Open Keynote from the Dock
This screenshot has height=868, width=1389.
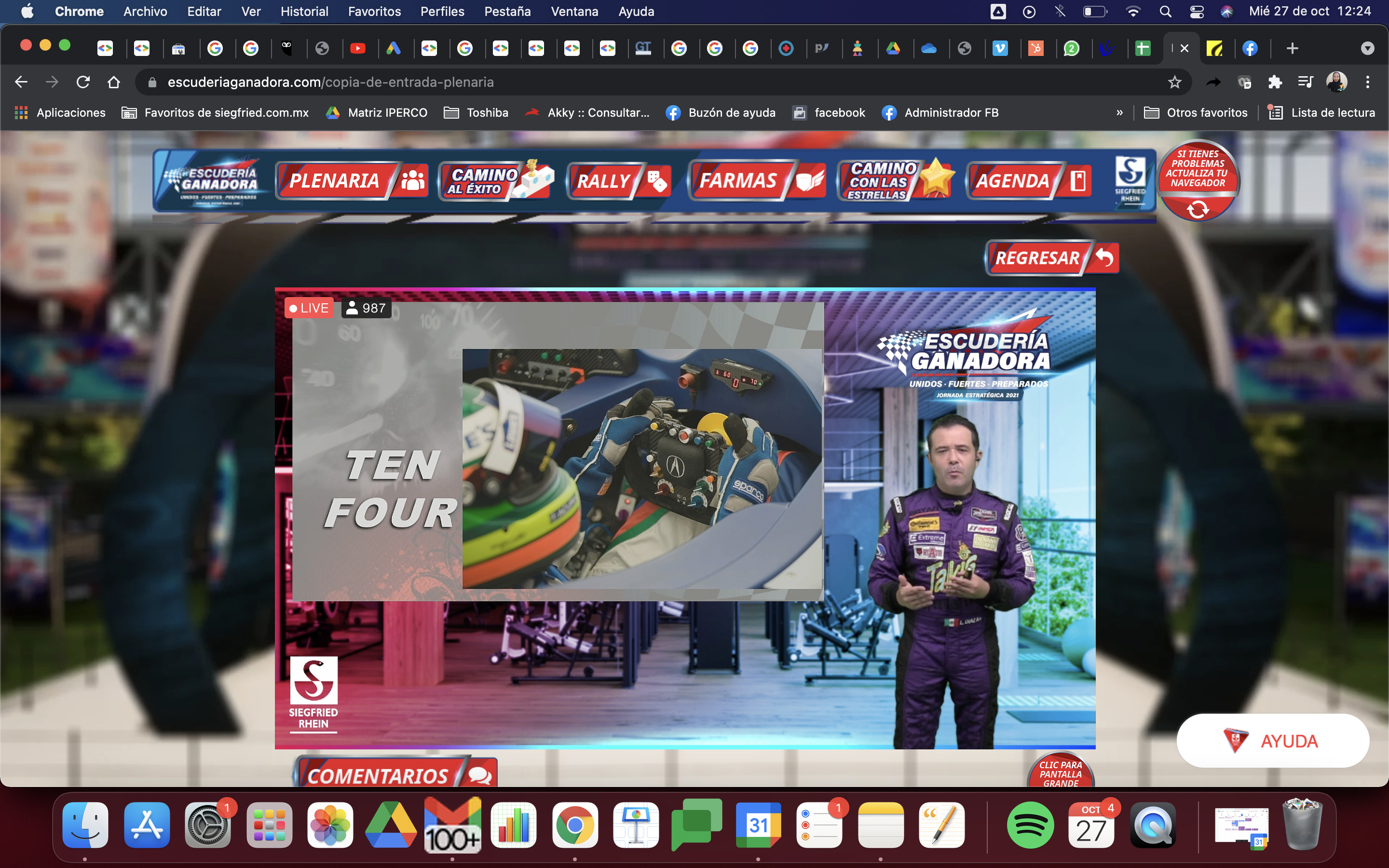click(636, 825)
